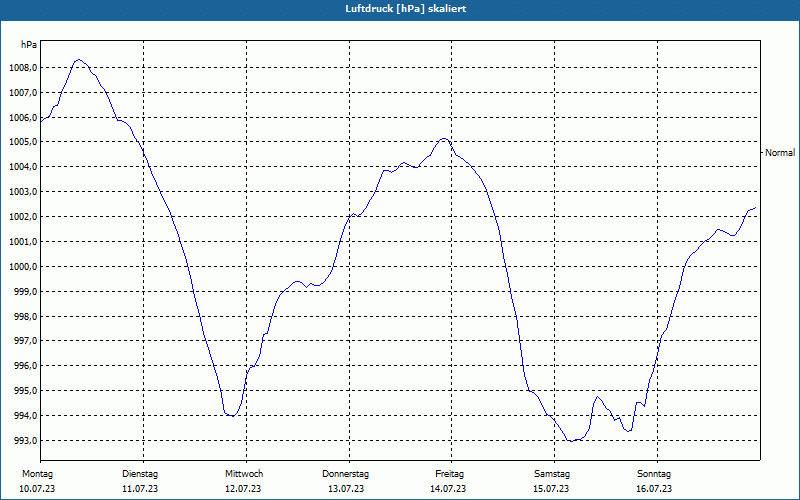Click the date 10.07.23
Screen dimensions: 800x500
pyautogui.click(x=37, y=489)
